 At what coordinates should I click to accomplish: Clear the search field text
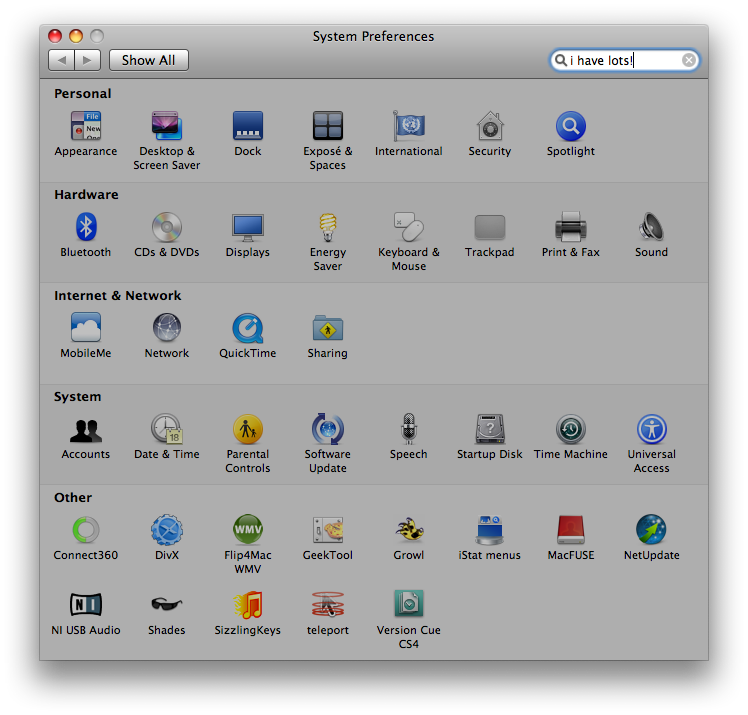click(688, 60)
